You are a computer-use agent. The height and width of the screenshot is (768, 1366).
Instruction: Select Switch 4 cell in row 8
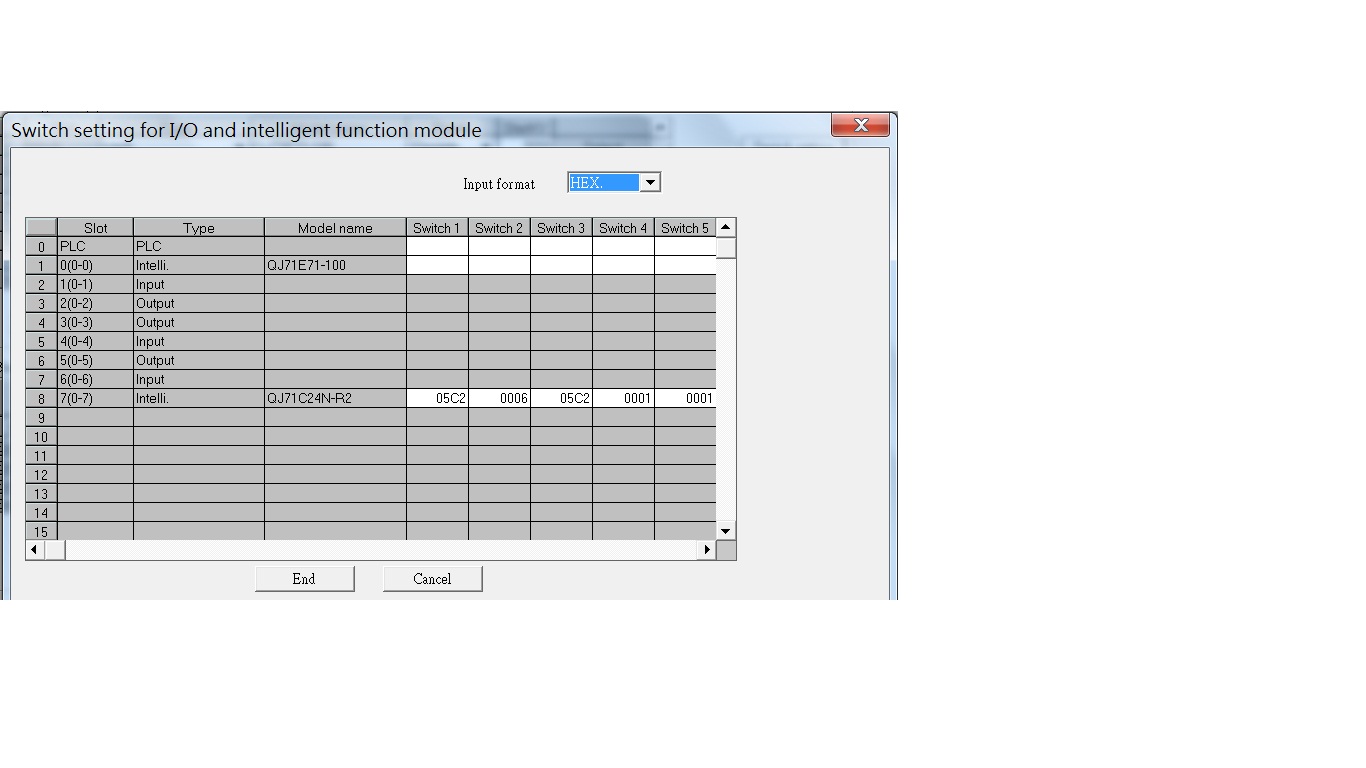tap(623, 398)
